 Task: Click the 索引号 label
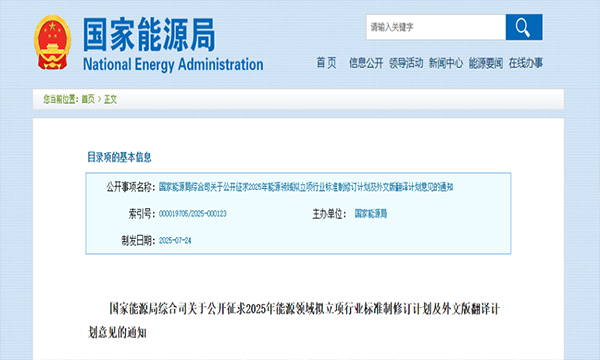pyautogui.click(x=142, y=214)
